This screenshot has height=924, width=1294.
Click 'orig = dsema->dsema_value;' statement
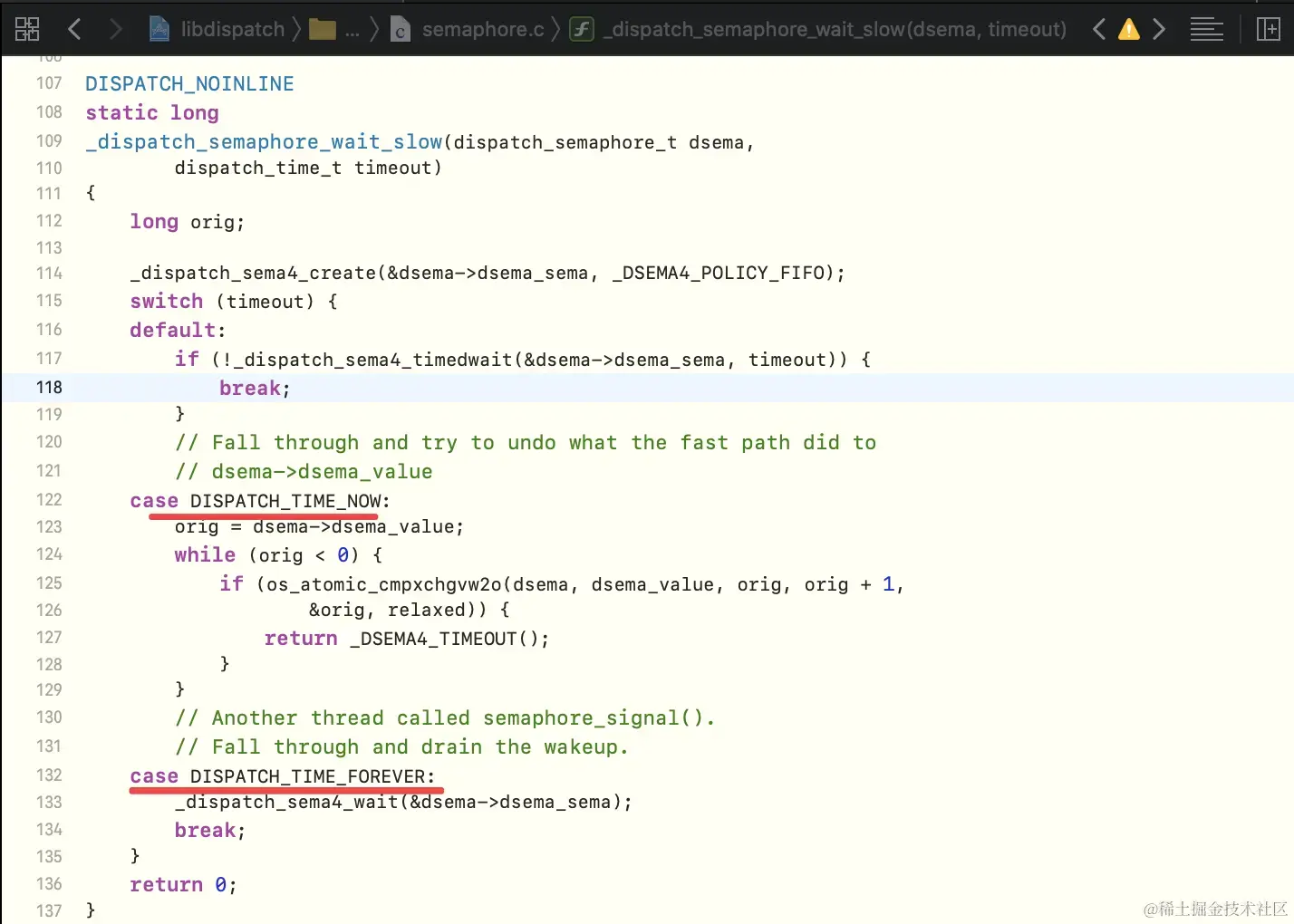pos(319,526)
